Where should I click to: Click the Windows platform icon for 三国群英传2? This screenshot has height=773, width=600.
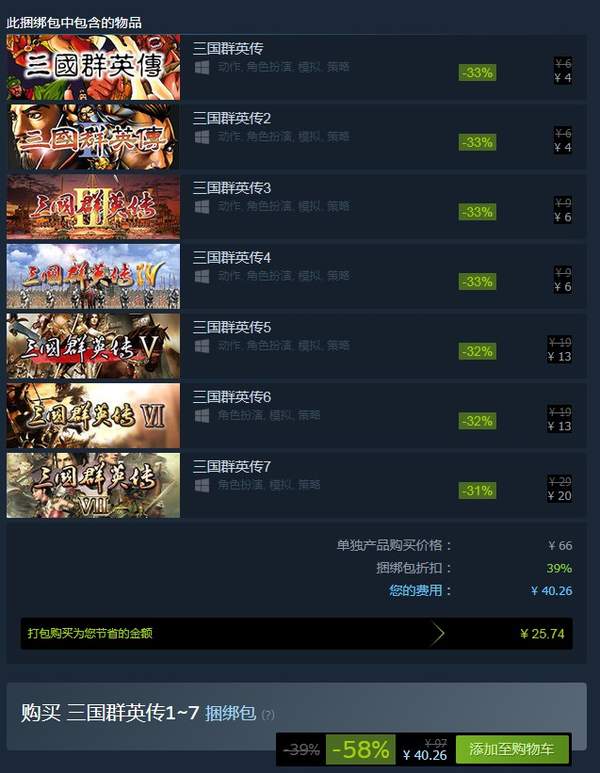click(202, 137)
